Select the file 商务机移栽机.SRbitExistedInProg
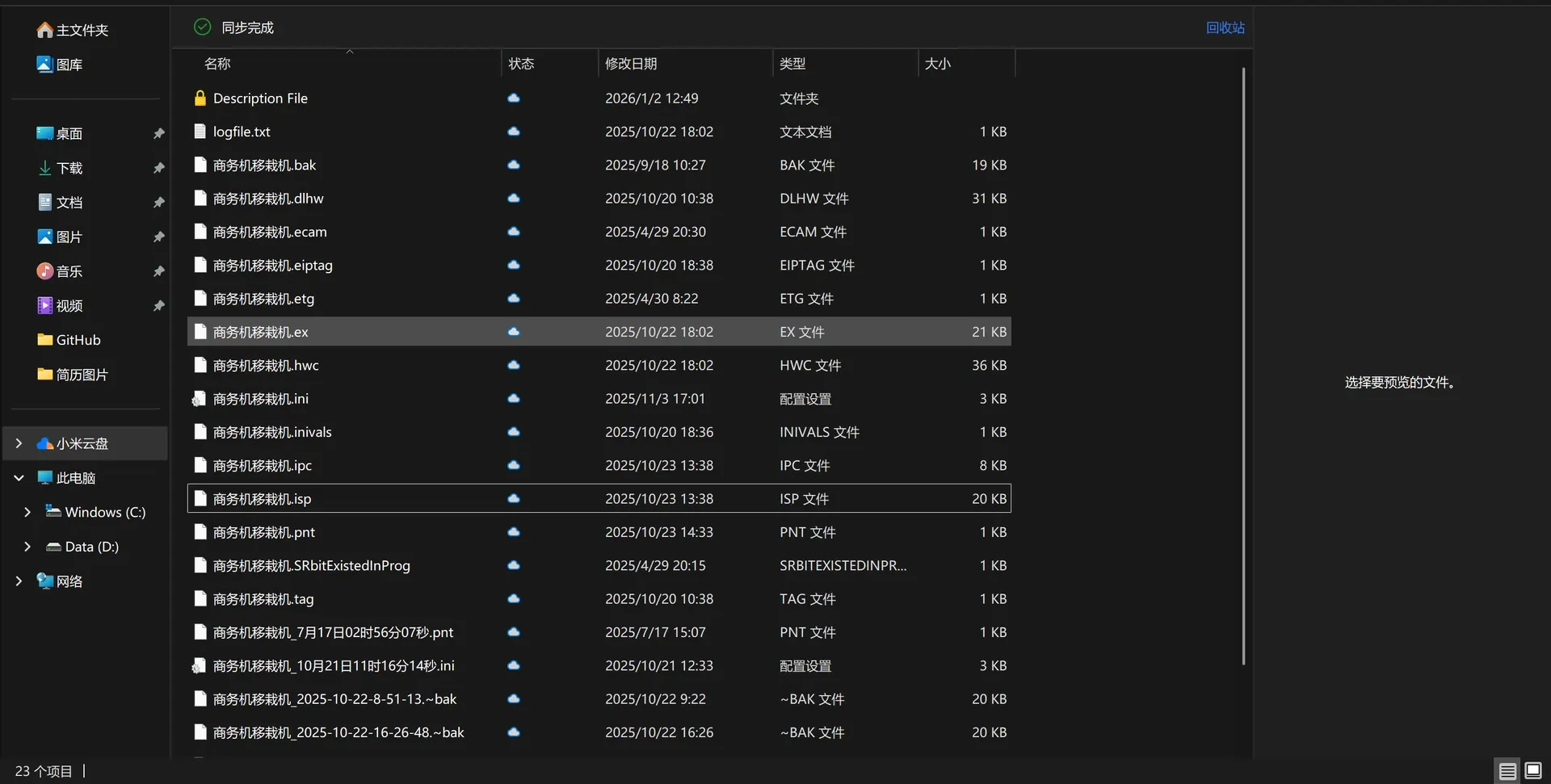The height and width of the screenshot is (784, 1551). (599, 565)
